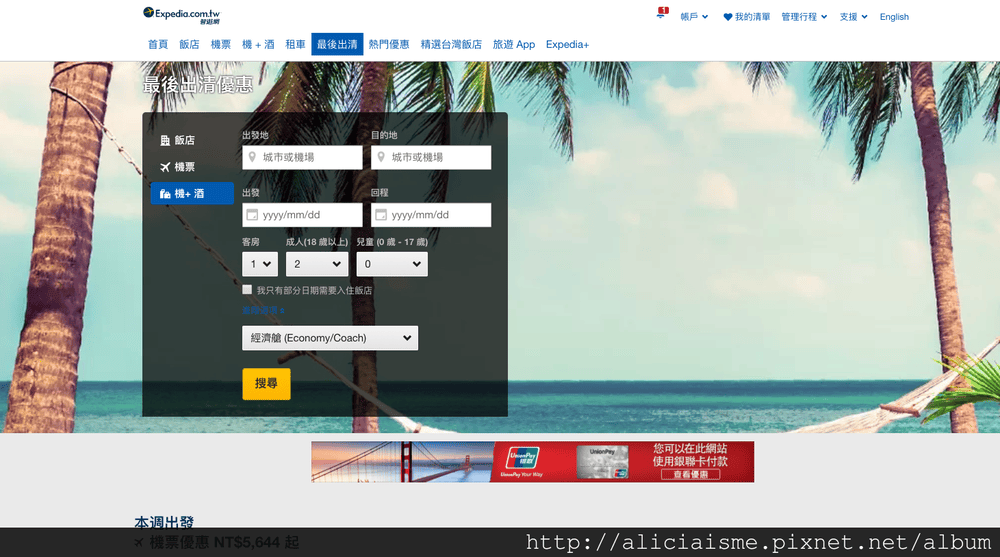Image resolution: width=1000 pixels, height=557 pixels.
Task: Open 旅遊 App link
Action: (x=514, y=45)
